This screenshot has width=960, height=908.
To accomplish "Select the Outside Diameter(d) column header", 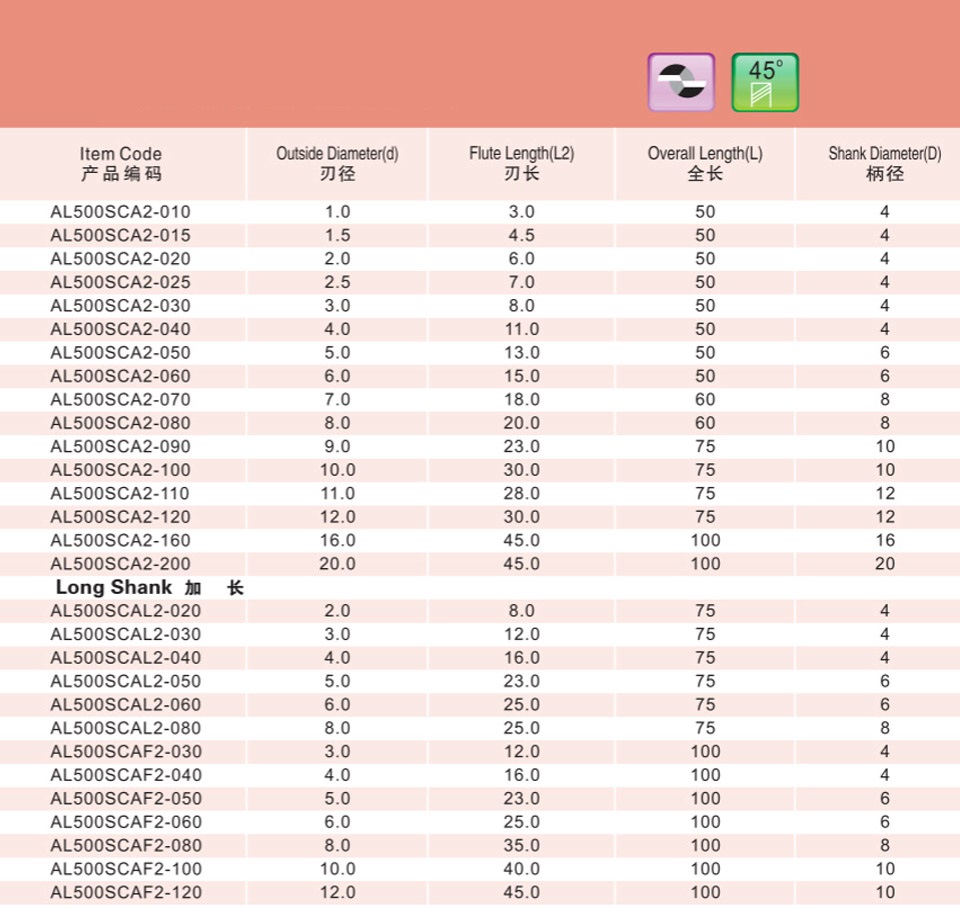I will pyautogui.click(x=337, y=163).
